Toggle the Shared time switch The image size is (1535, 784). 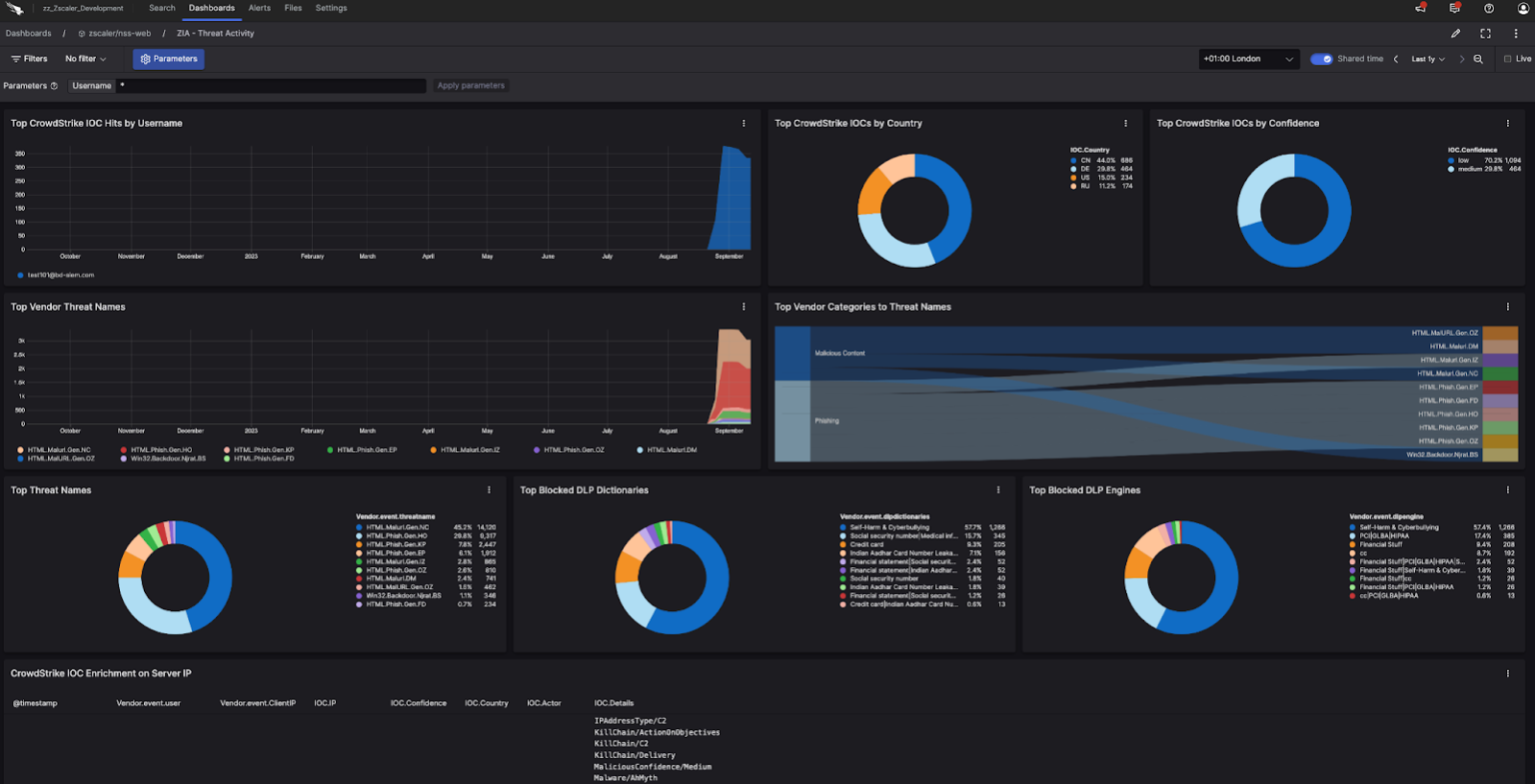click(1321, 59)
